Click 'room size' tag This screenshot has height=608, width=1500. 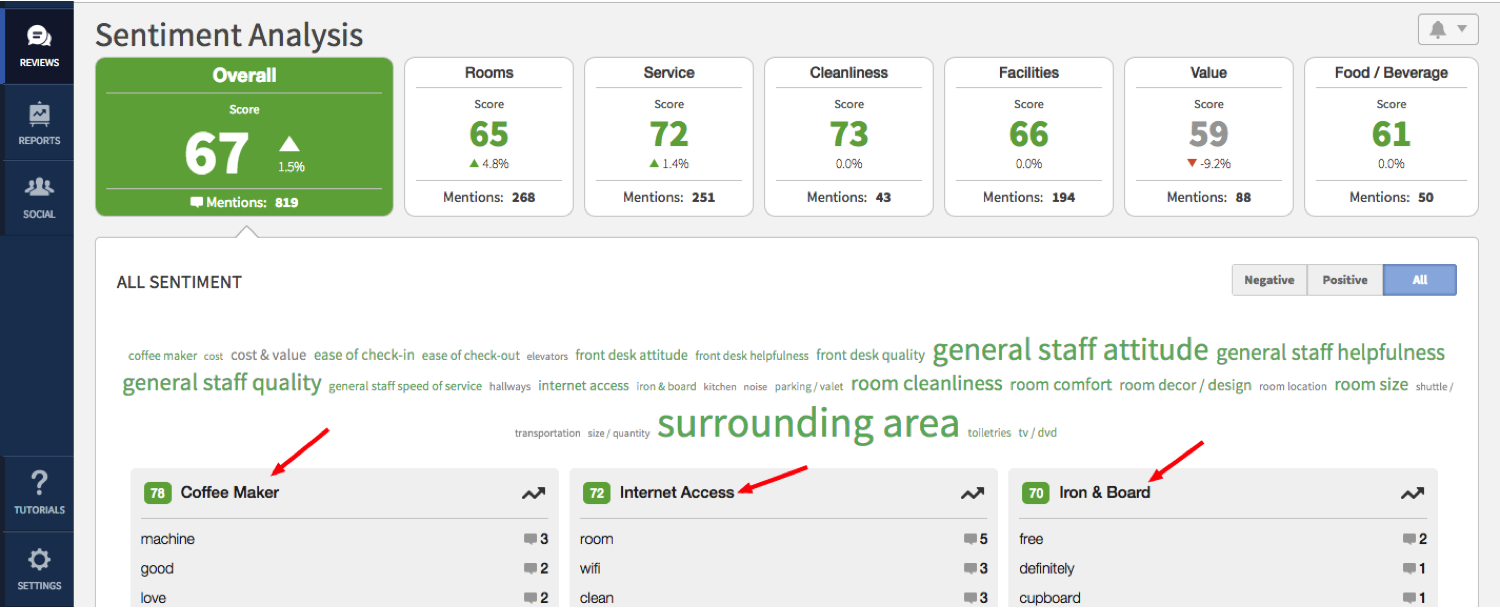click(x=1371, y=385)
